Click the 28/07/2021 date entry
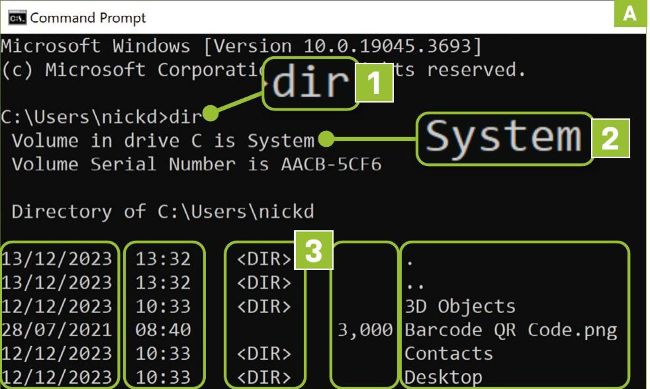Viewport: 650px width, 389px height. pos(57,330)
